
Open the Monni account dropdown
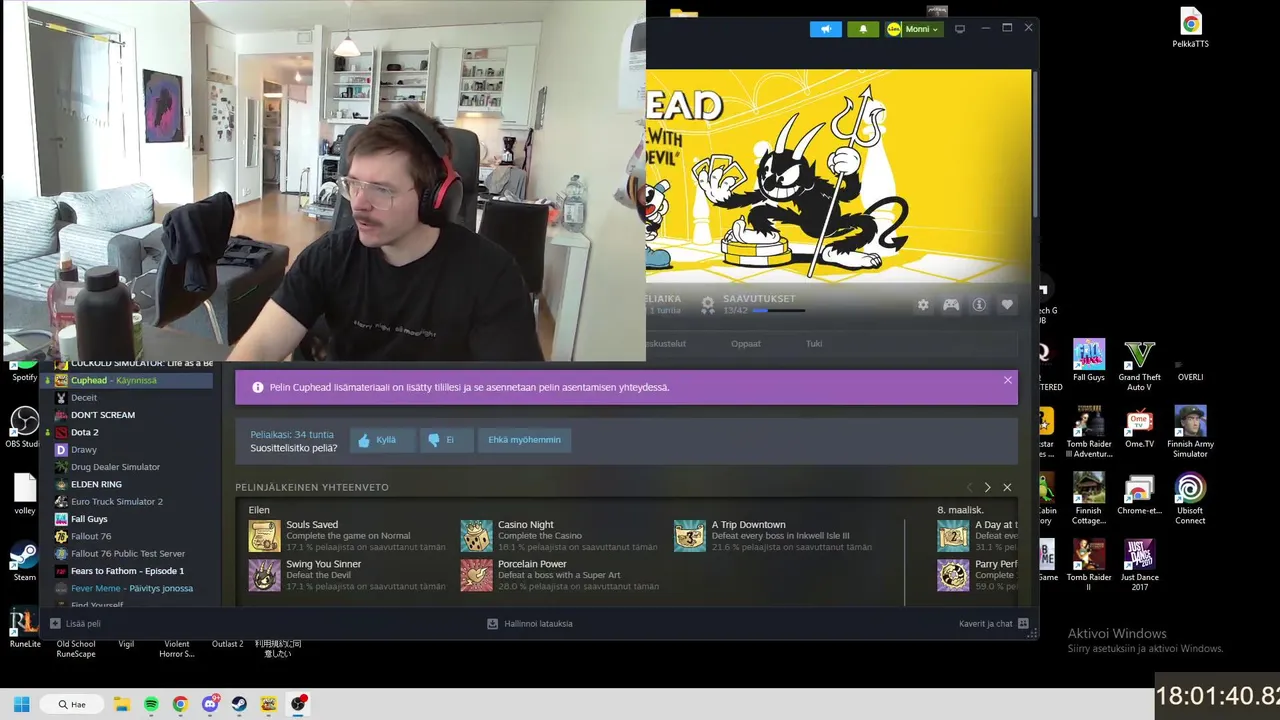click(913, 29)
